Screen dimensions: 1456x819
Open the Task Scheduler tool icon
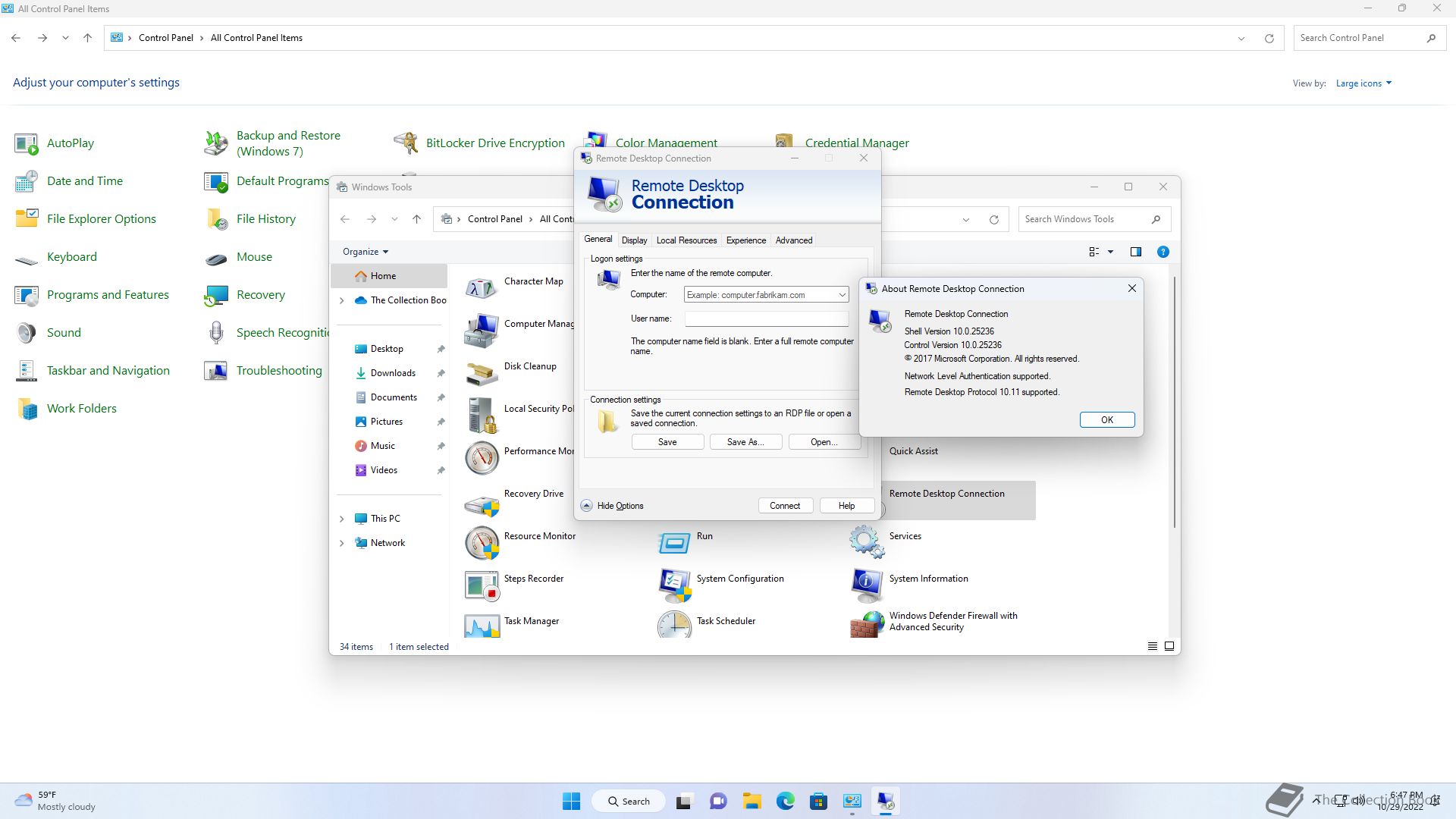(674, 625)
